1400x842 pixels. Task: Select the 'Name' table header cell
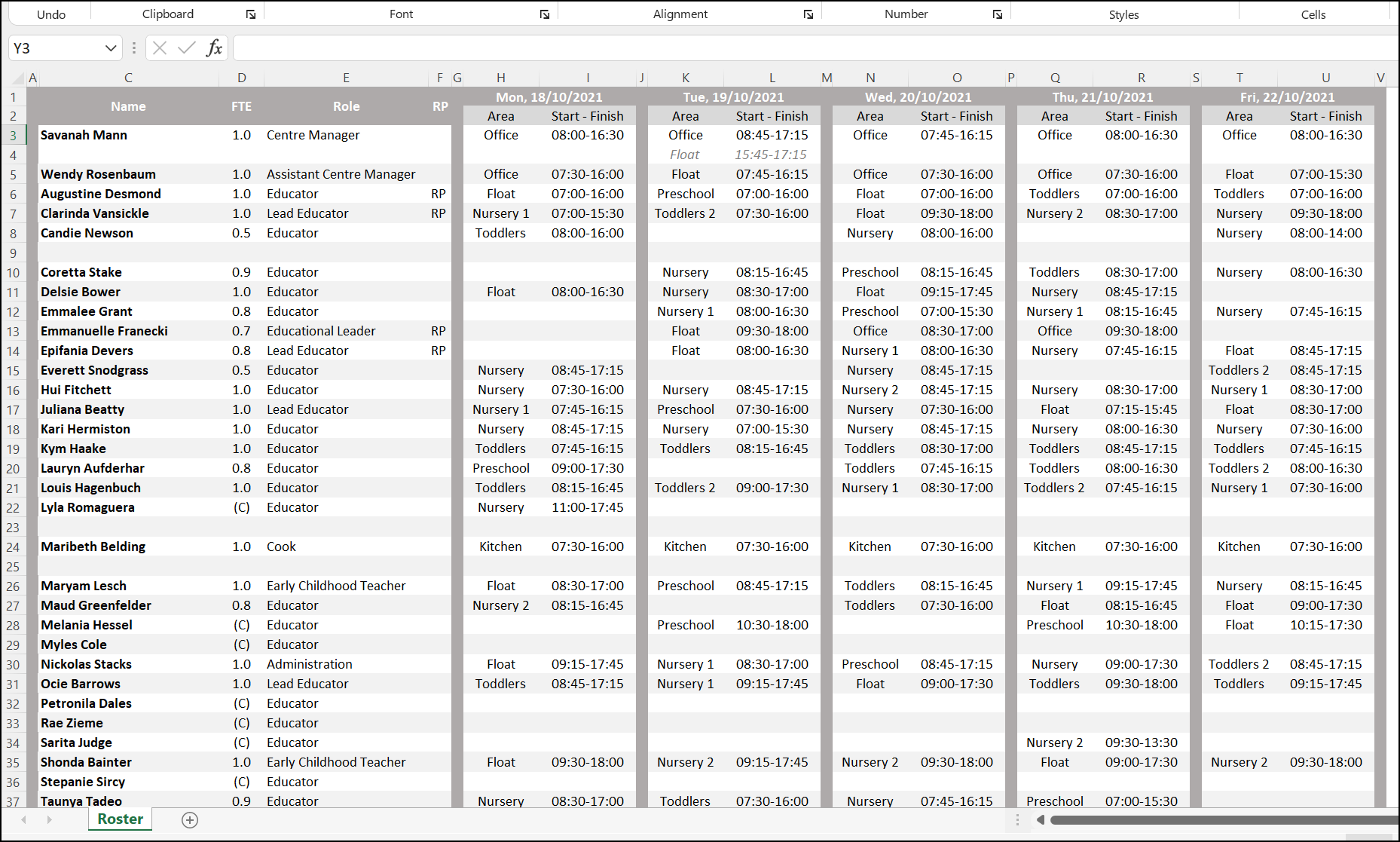[x=128, y=106]
